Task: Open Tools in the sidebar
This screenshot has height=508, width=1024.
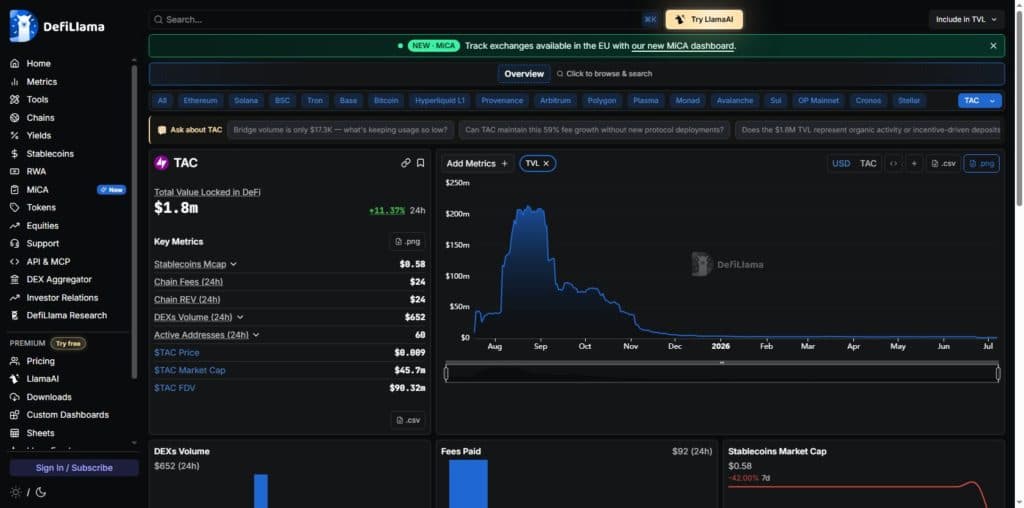Action: tap(37, 99)
